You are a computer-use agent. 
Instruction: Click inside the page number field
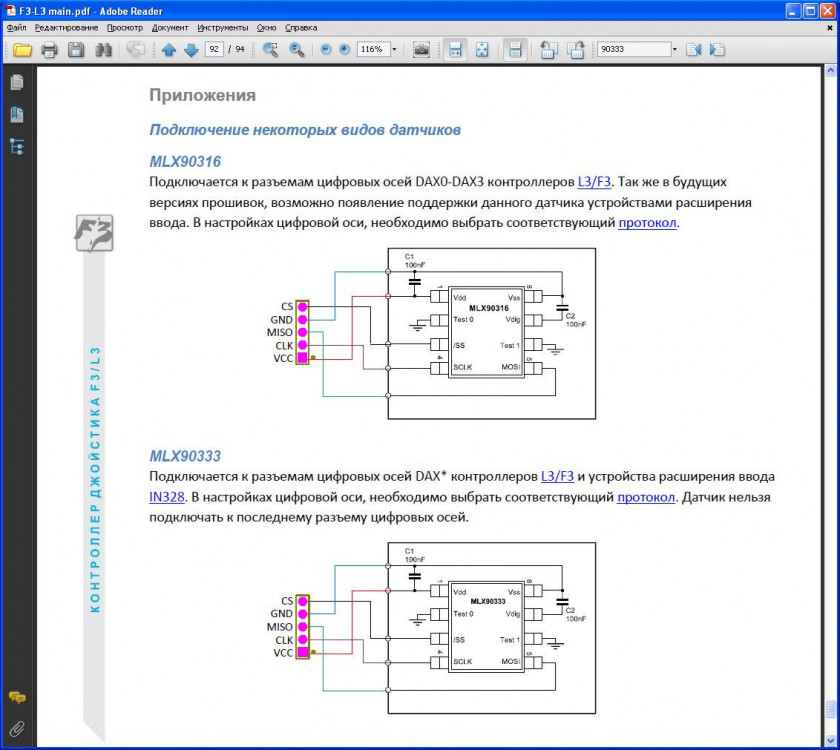point(213,49)
